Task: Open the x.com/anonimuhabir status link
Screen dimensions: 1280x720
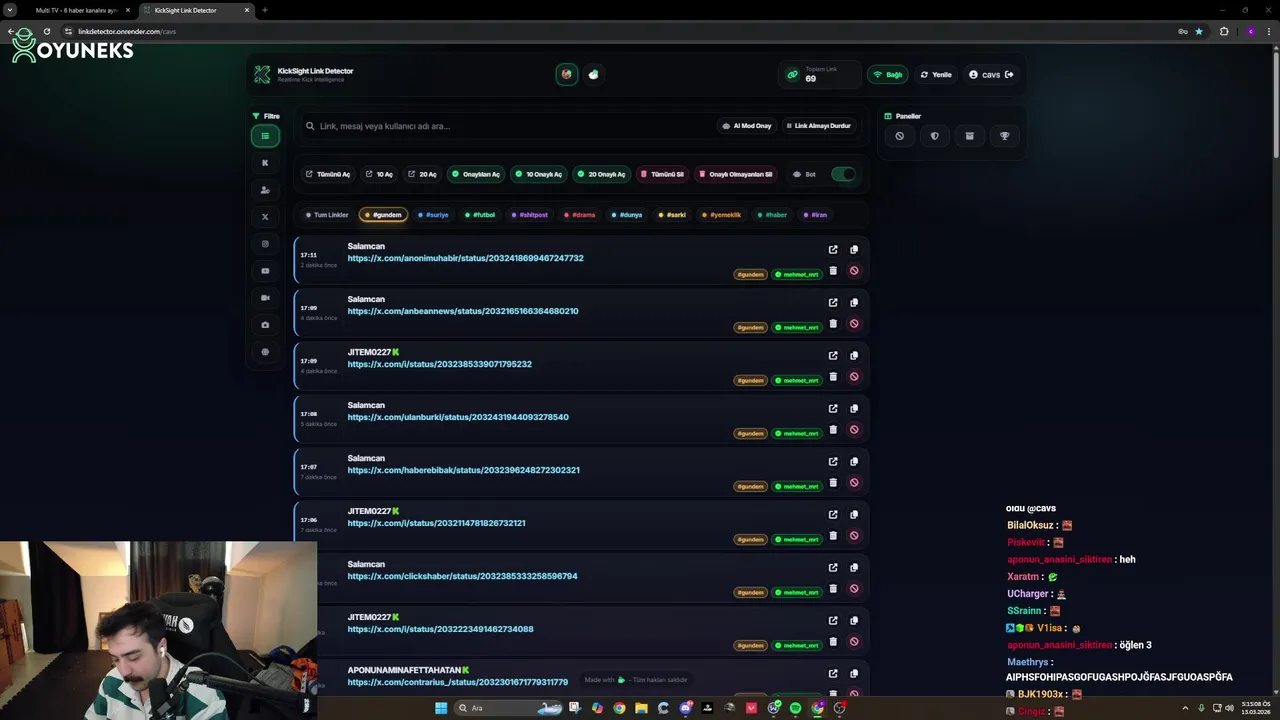Action: (465, 258)
